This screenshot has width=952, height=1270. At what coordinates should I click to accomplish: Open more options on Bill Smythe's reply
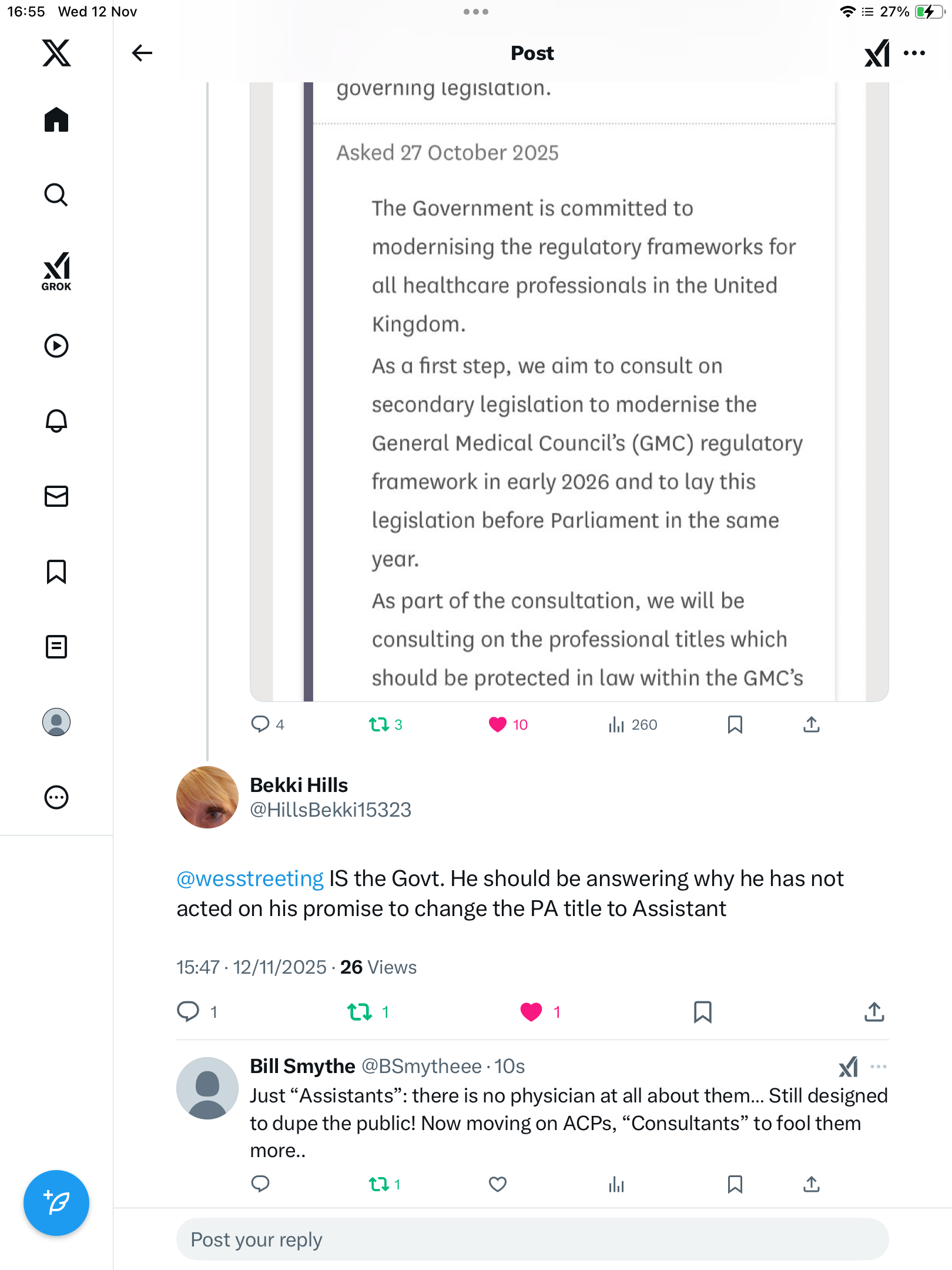tap(879, 1067)
